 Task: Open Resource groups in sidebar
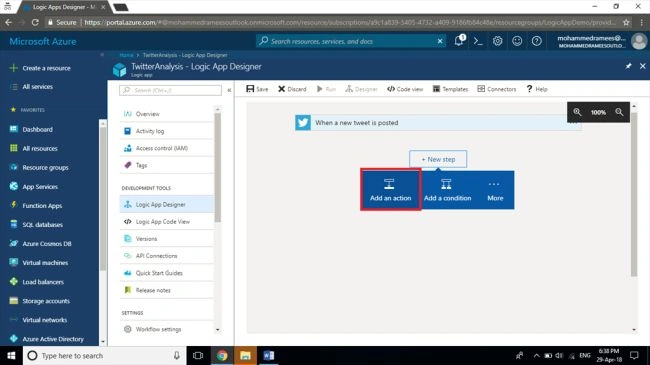[39, 167]
